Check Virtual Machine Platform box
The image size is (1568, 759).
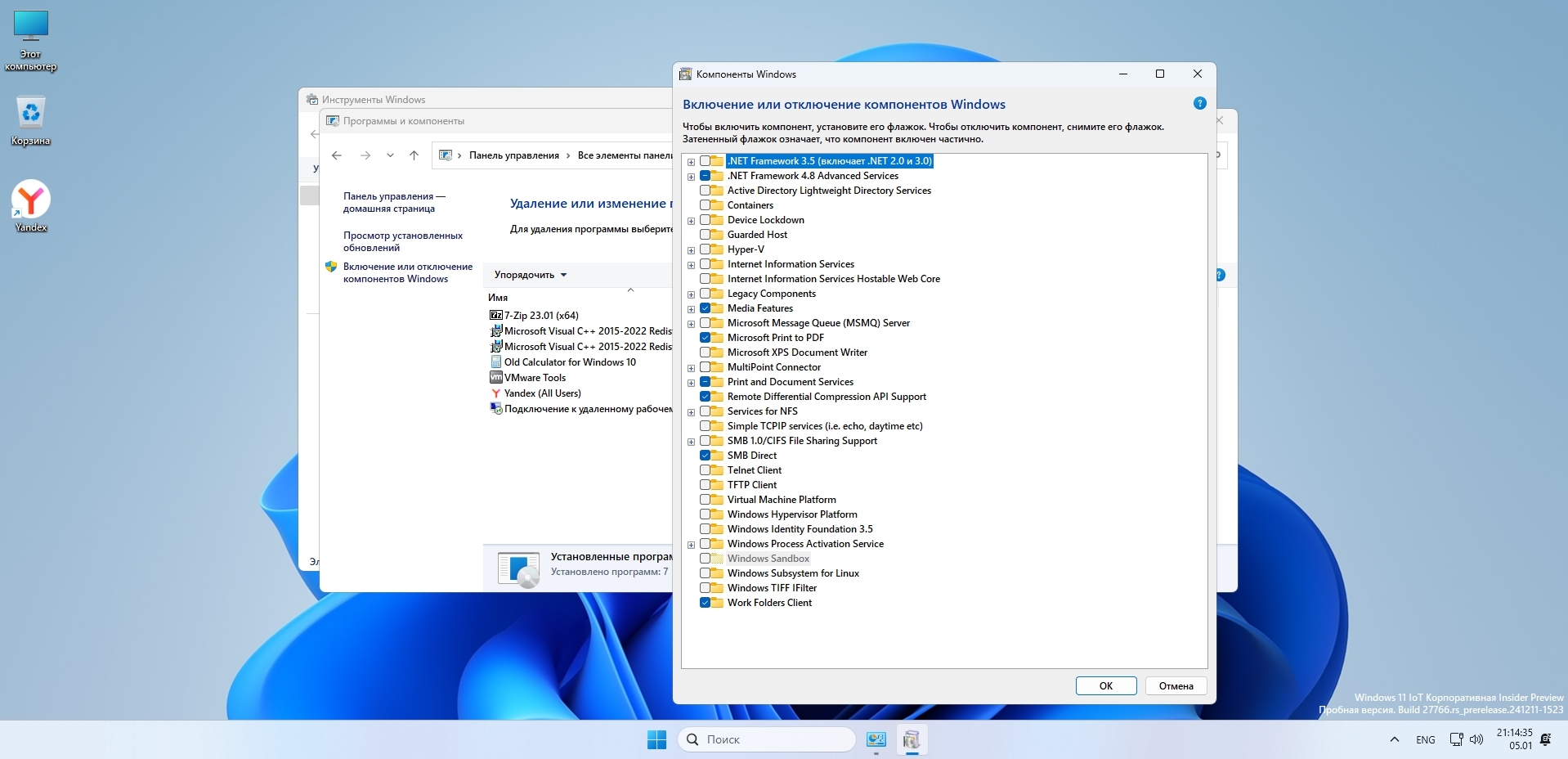705,500
